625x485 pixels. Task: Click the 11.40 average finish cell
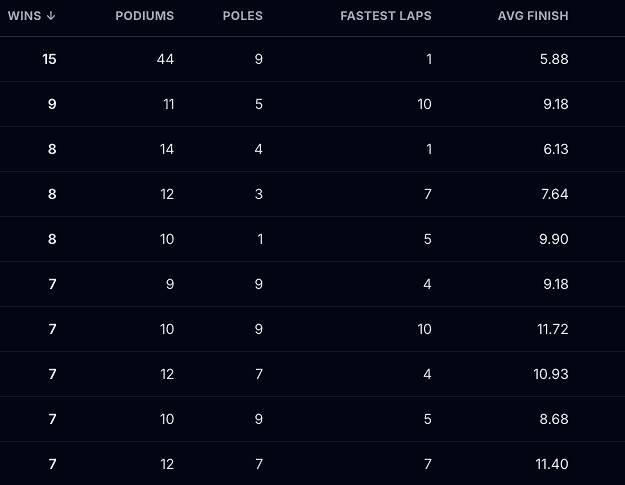552,464
